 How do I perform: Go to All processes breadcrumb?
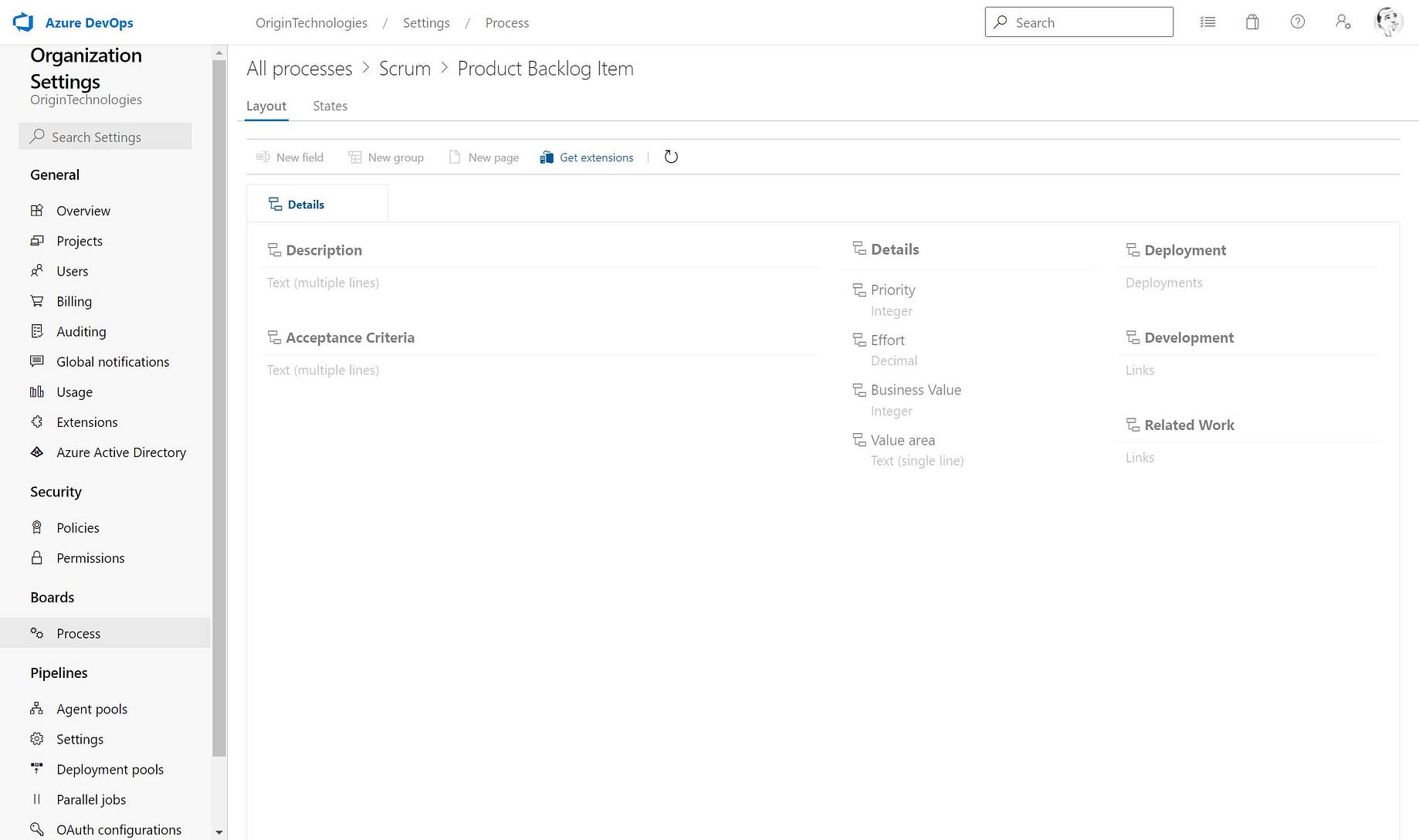[300, 69]
